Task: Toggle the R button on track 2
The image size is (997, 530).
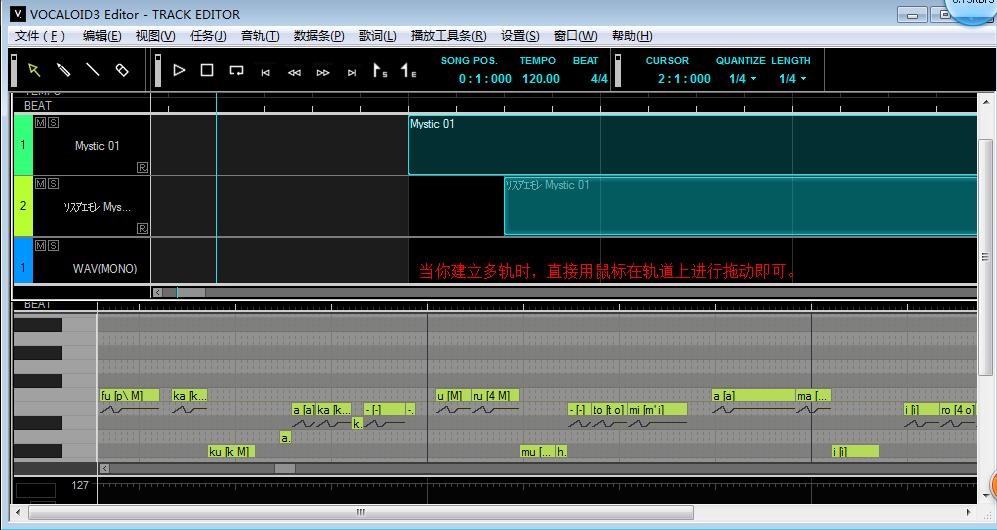Action: pos(142,228)
